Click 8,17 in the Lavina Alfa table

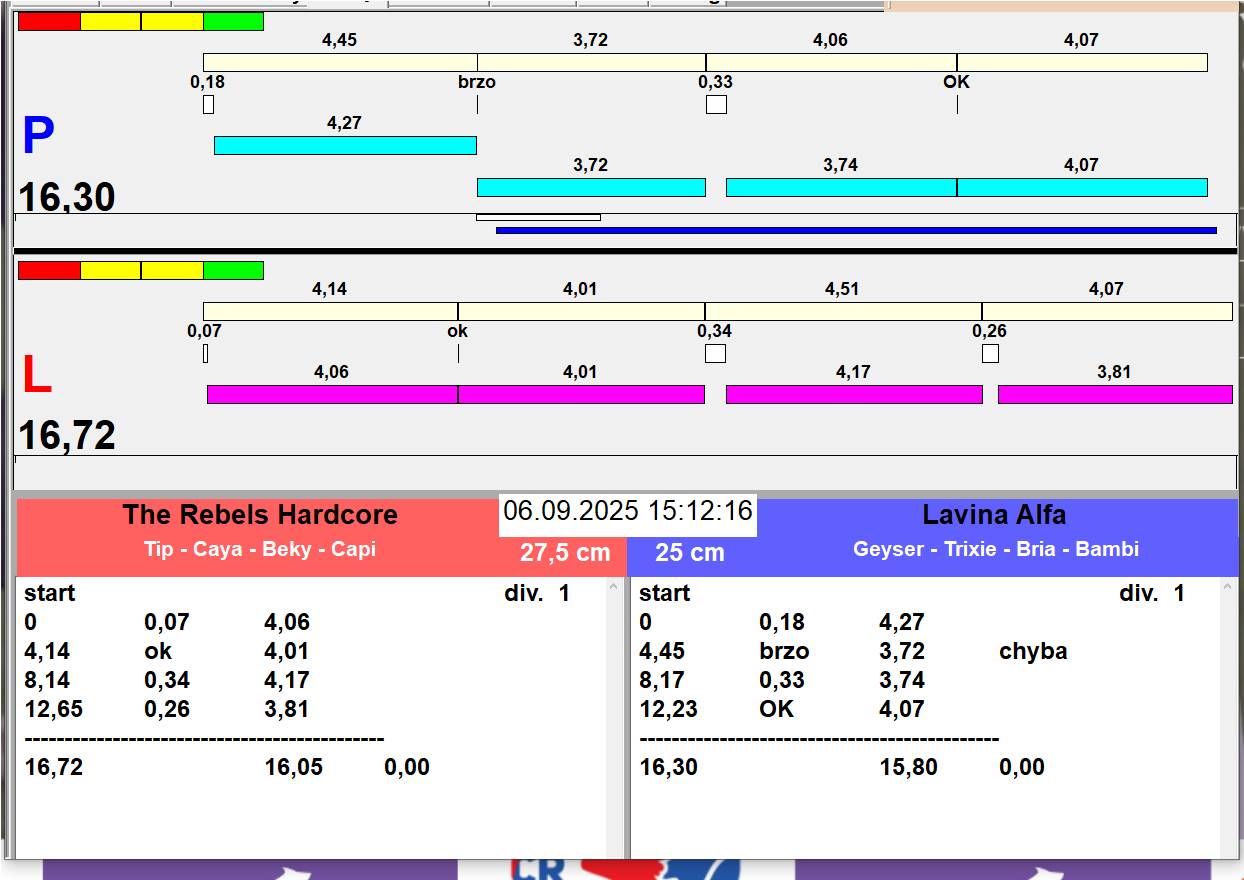[662, 680]
